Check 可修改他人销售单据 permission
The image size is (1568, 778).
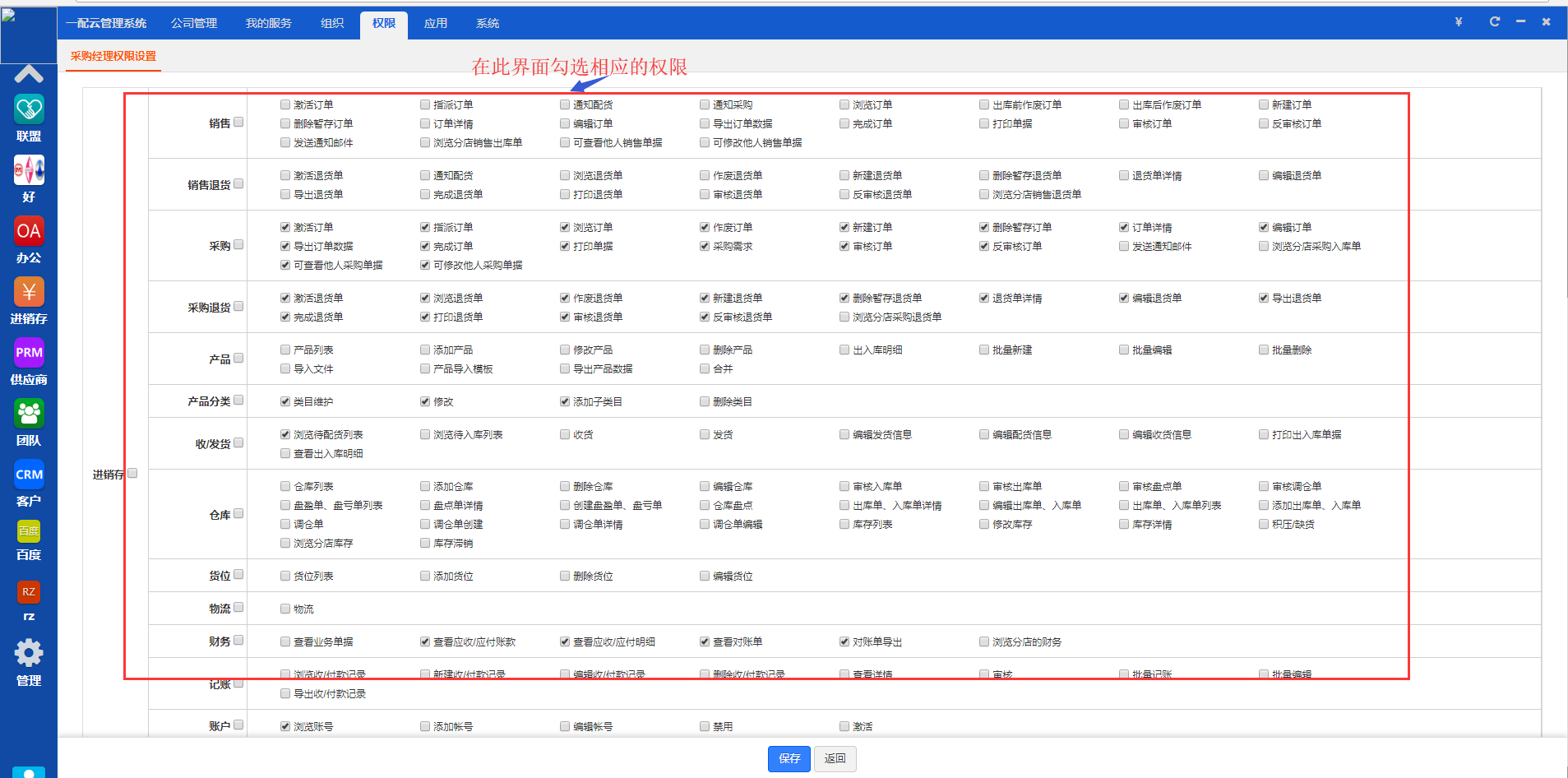click(x=705, y=142)
